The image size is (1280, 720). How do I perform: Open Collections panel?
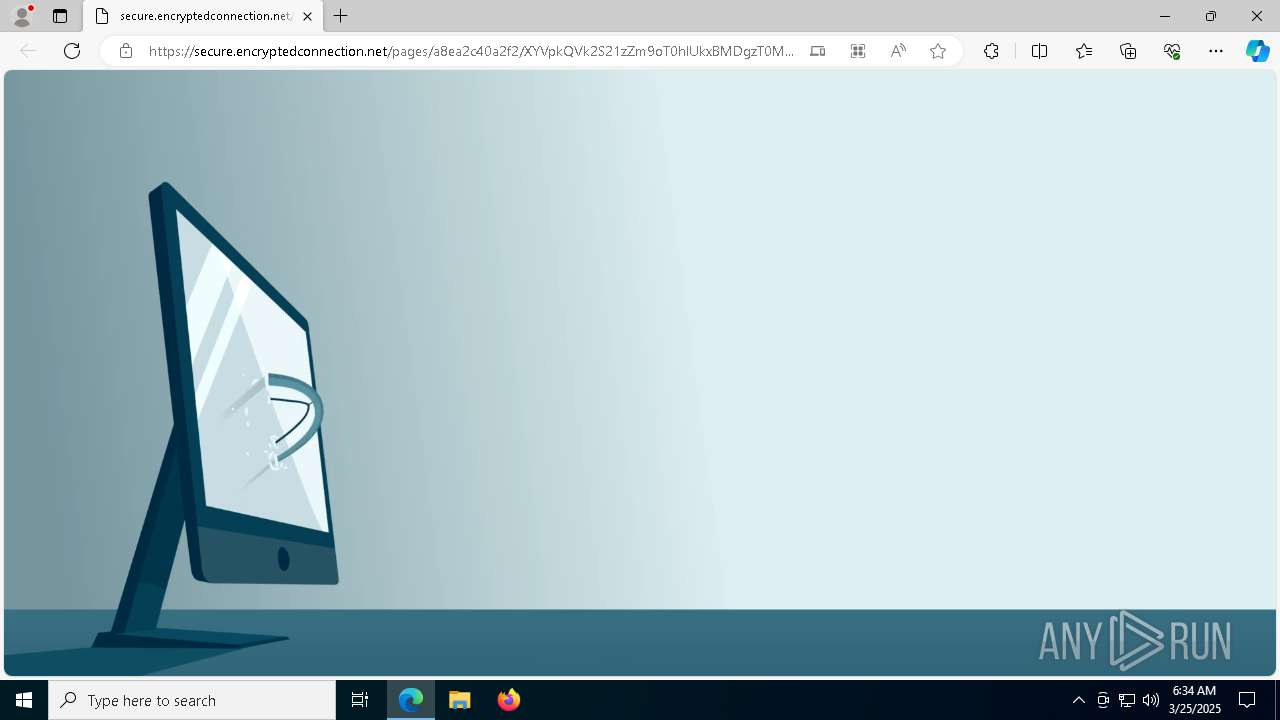(x=1128, y=51)
